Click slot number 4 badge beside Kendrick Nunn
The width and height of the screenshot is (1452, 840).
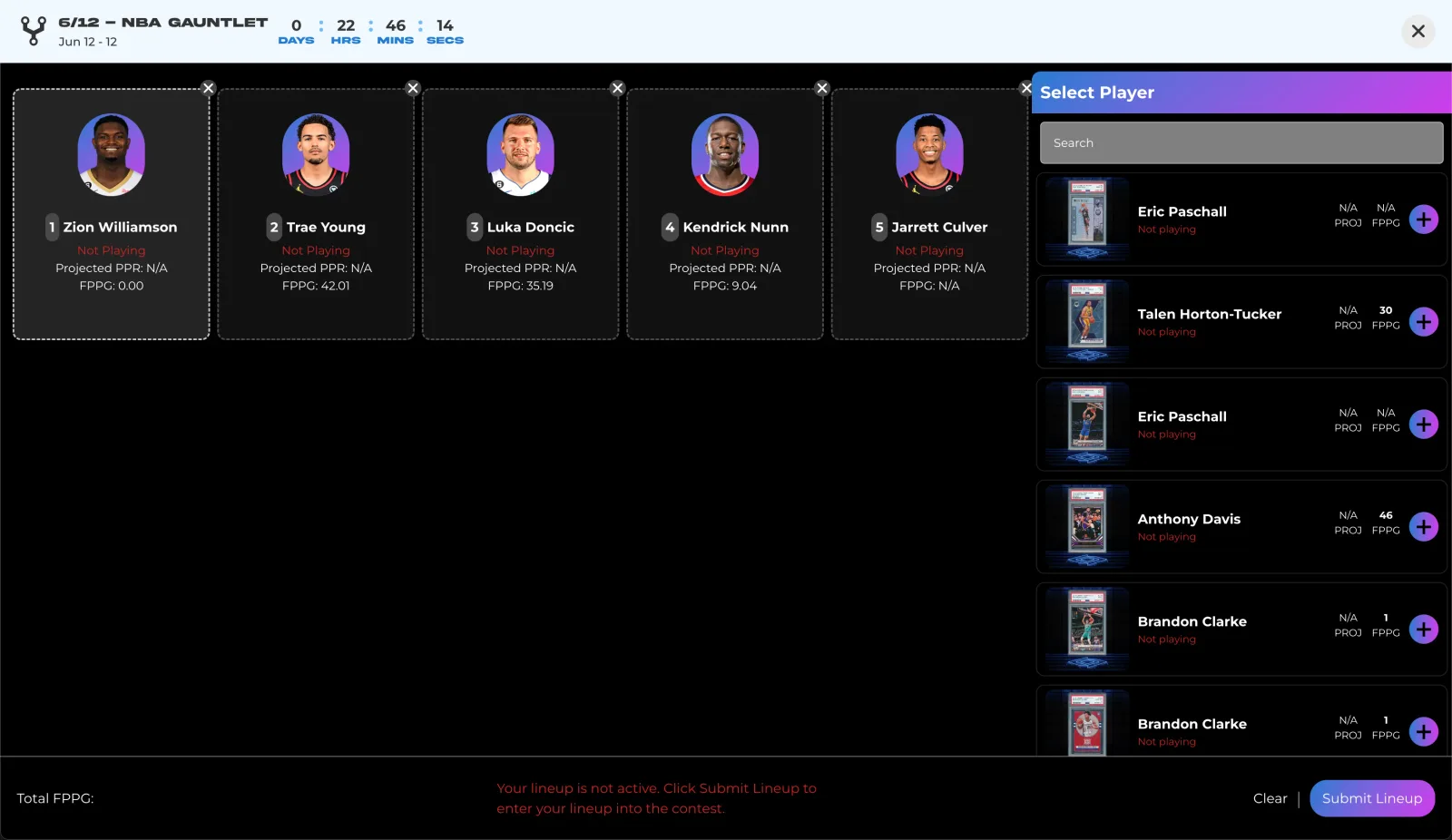pos(670,227)
